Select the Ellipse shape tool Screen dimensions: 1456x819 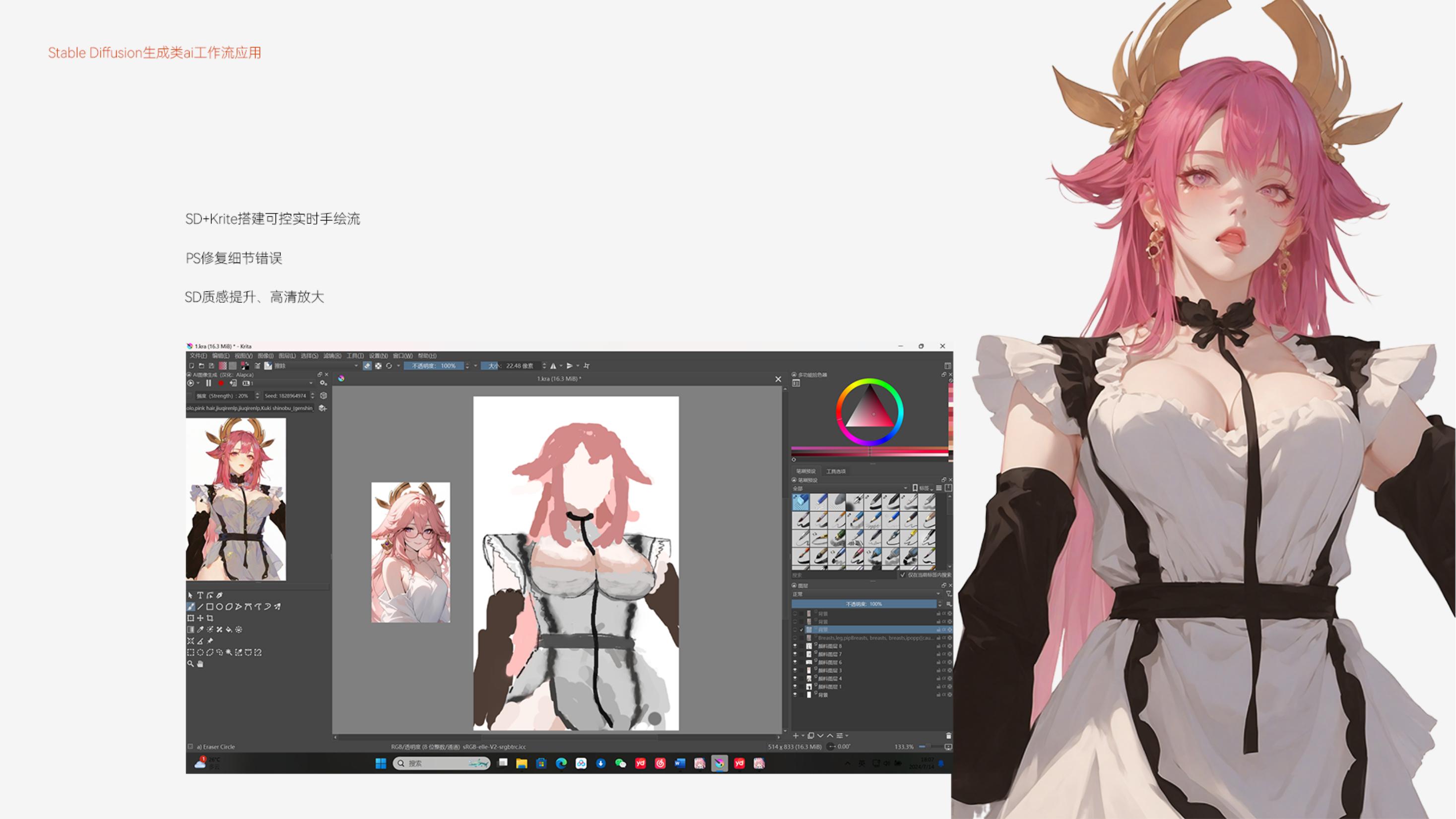219,607
